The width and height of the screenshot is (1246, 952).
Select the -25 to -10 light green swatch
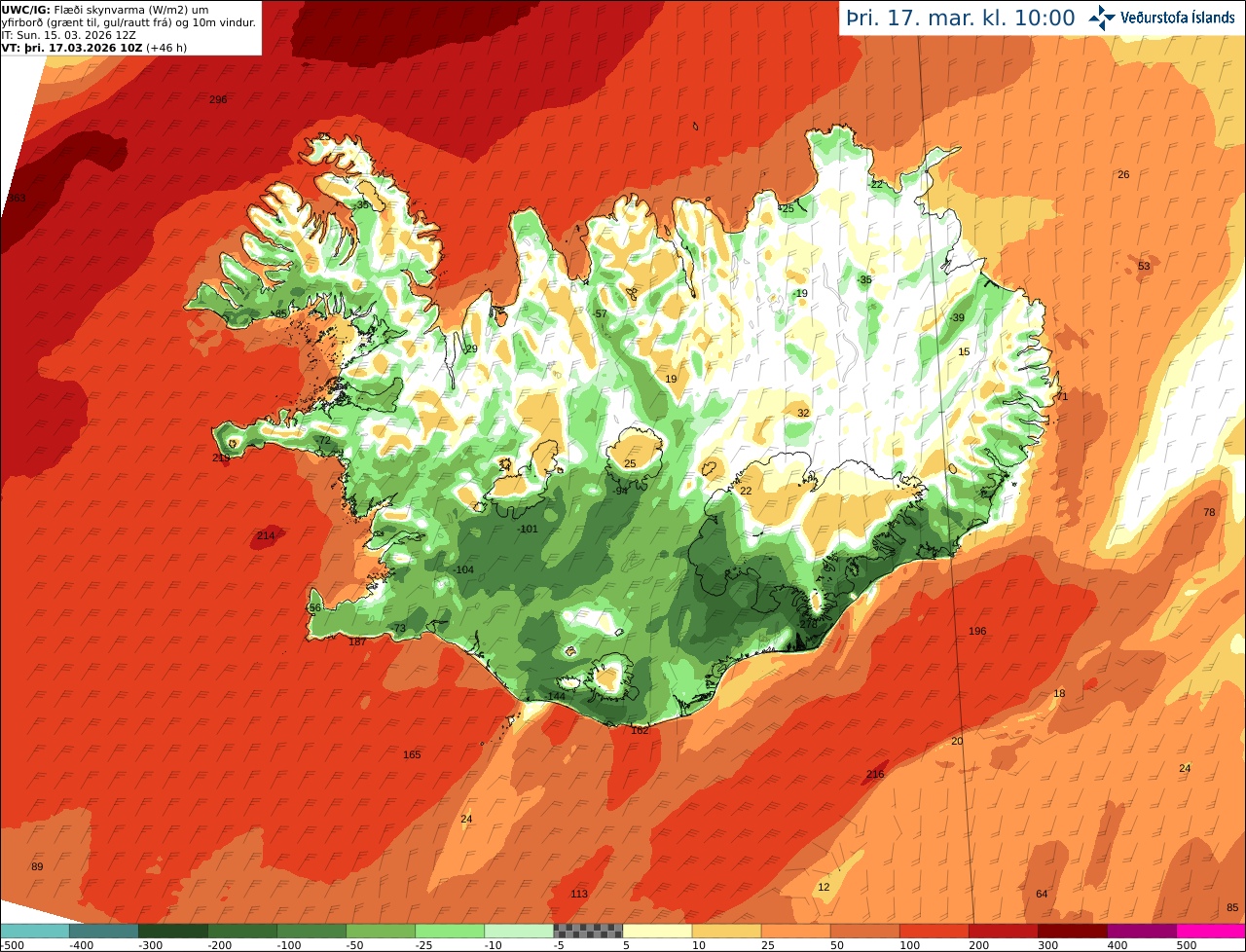tap(449, 931)
